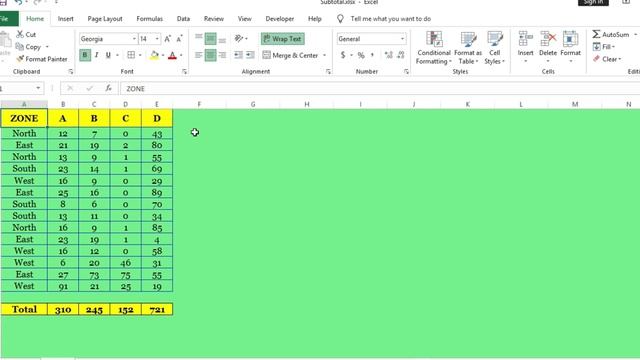Set Bottom Align for cells
The width and height of the screenshot is (640, 360).
coord(222,39)
